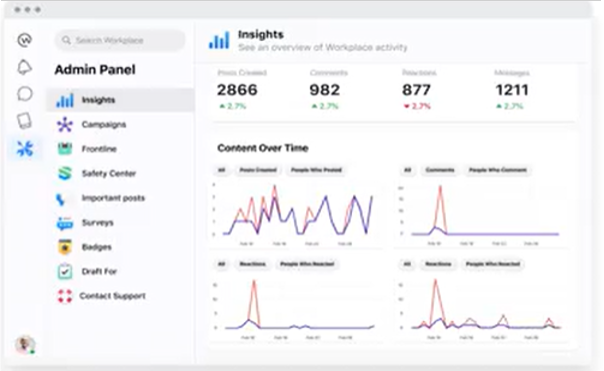
Task: Click the magnifier icon in search box
Action: [x=67, y=40]
